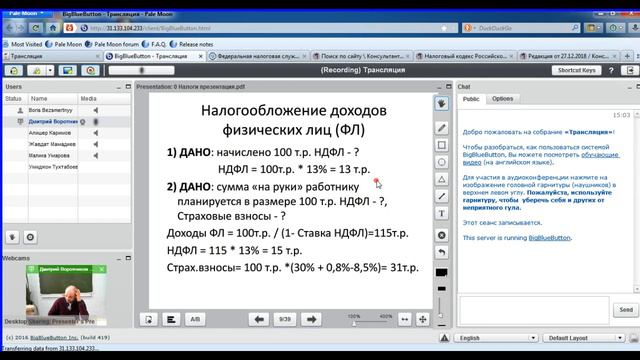Select the text annotation tool

coord(442,213)
